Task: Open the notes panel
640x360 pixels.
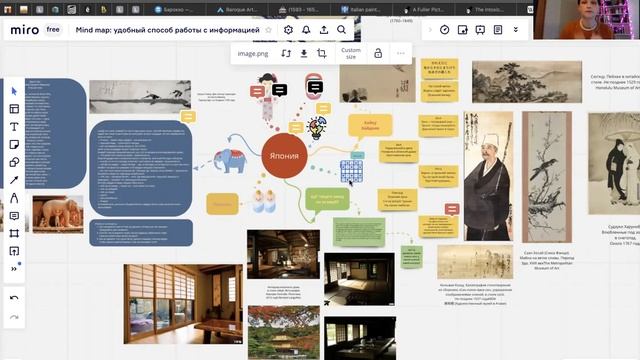Action: tap(498, 30)
